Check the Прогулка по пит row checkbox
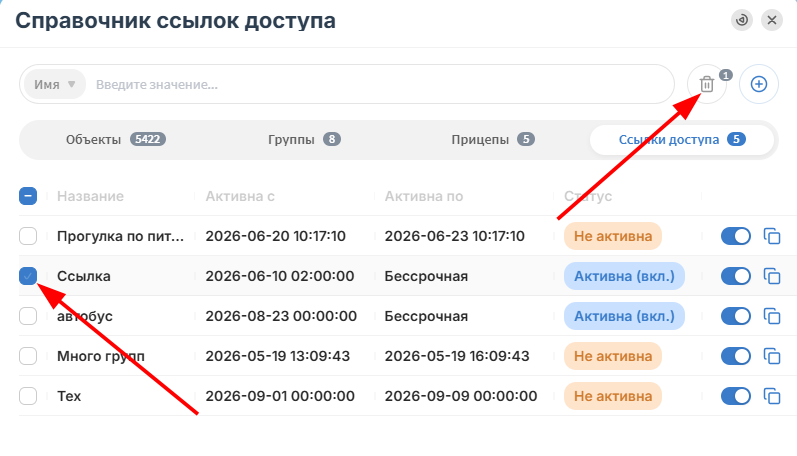The height and width of the screenshot is (456, 797). click(28, 236)
